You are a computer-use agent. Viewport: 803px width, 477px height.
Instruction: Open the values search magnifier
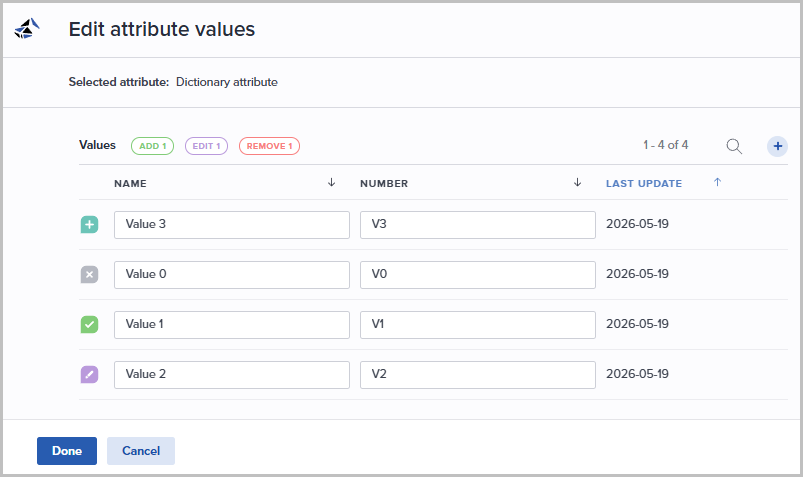pos(734,146)
